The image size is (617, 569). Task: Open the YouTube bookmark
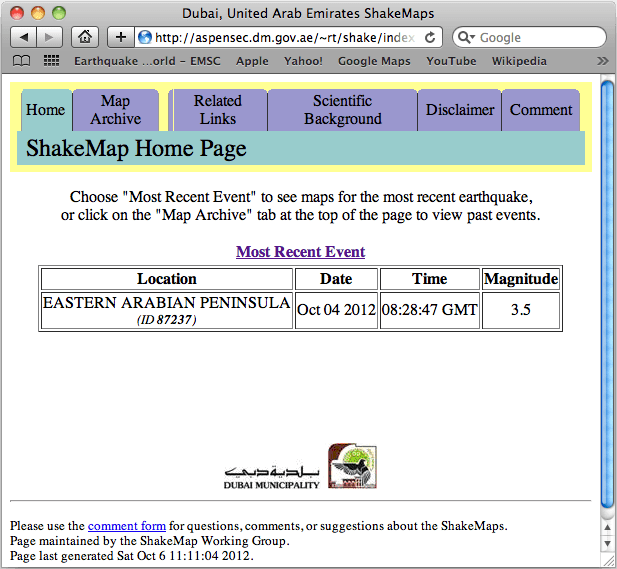pos(451,61)
